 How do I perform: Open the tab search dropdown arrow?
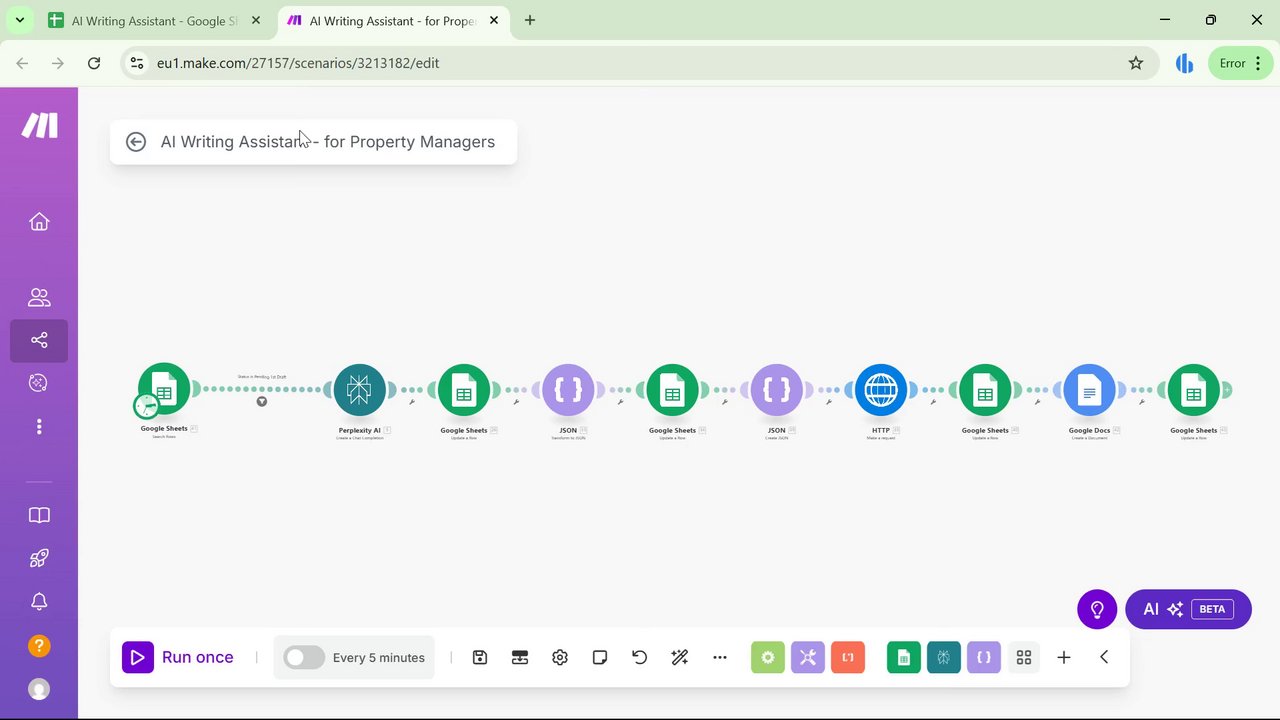[x=19, y=20]
